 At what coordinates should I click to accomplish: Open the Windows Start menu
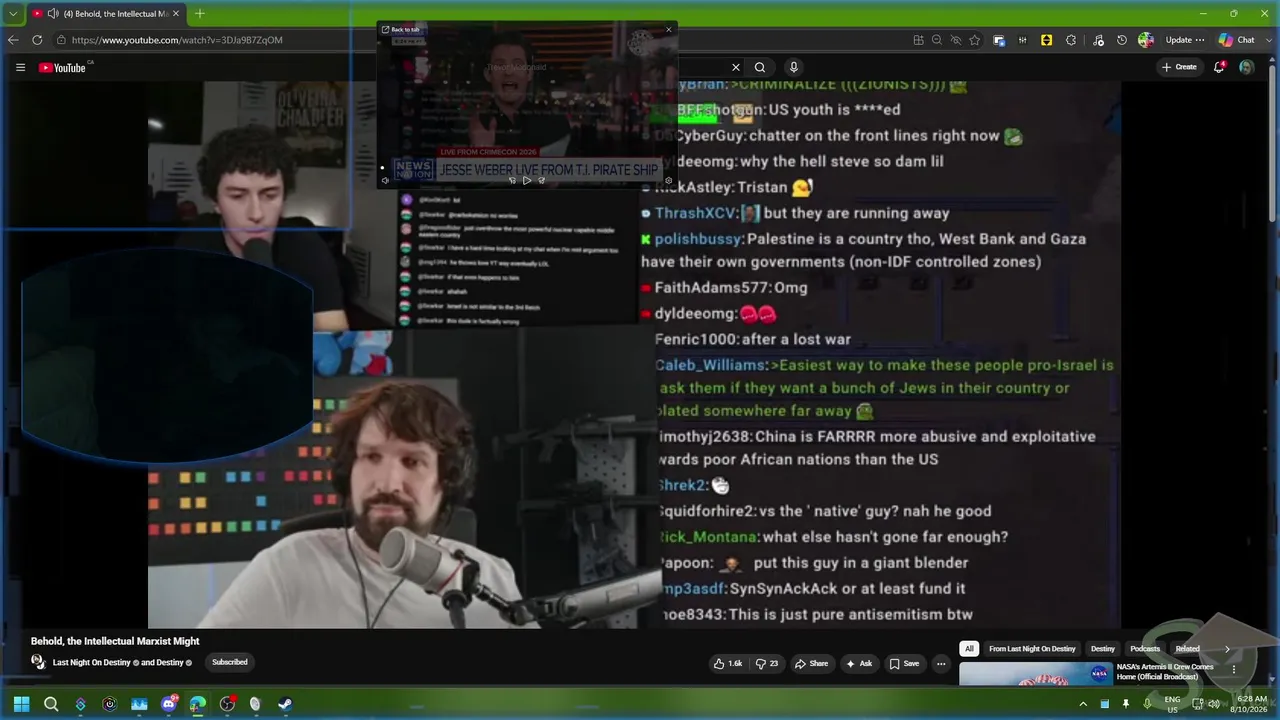[21, 704]
